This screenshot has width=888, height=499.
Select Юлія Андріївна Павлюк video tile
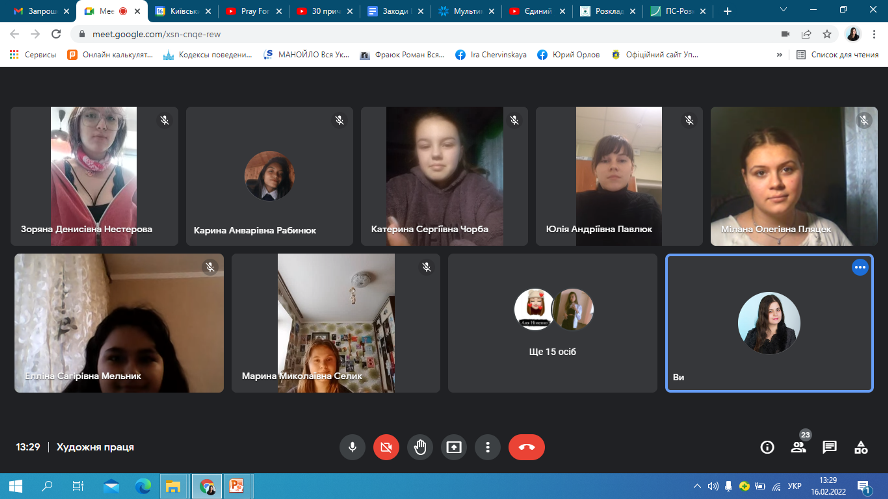point(619,176)
